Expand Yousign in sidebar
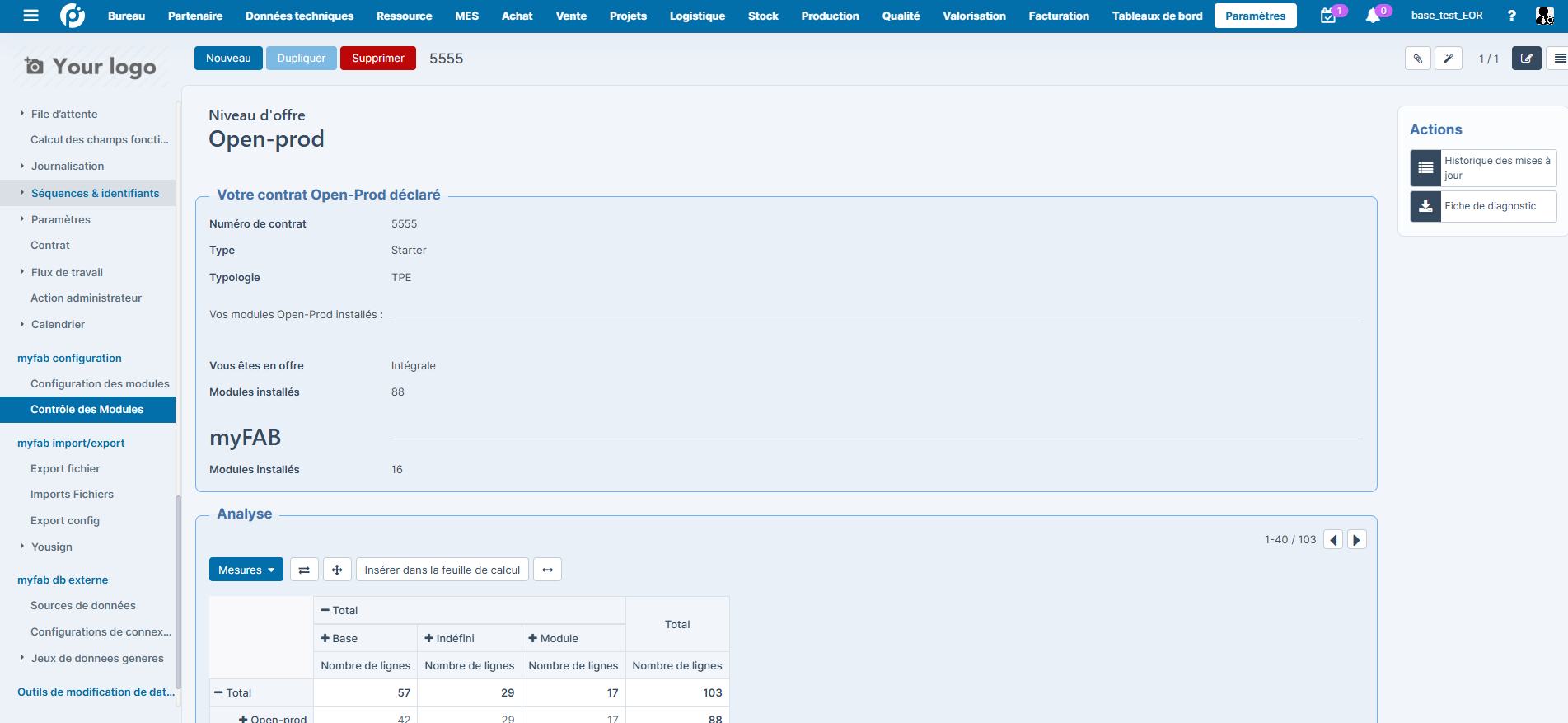This screenshot has height=723, width=1568. (22, 547)
